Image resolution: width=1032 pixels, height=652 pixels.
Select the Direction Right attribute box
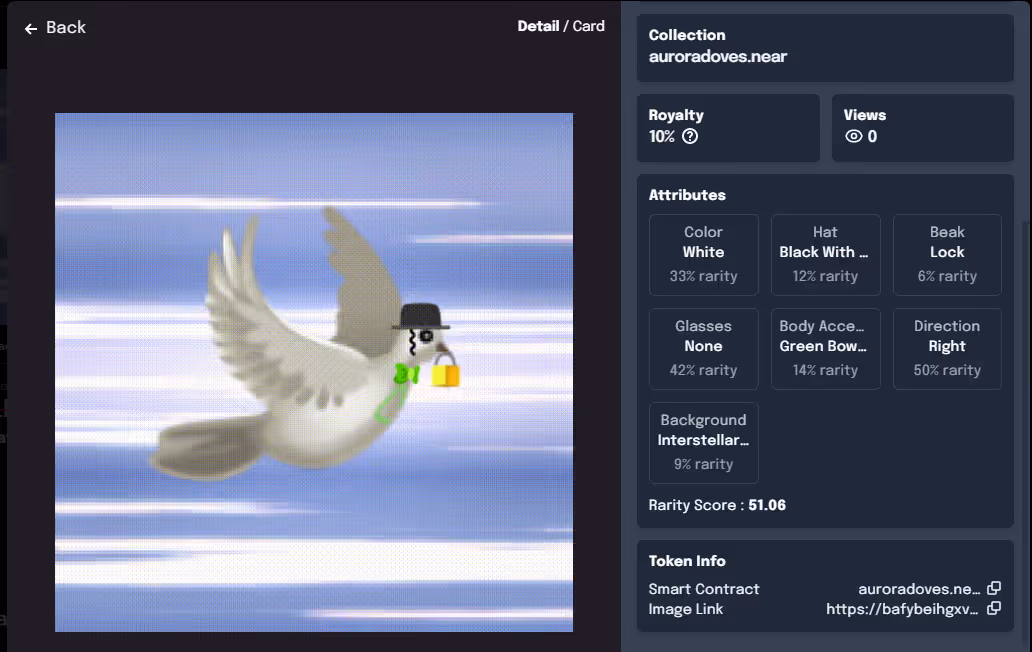[x=947, y=349]
